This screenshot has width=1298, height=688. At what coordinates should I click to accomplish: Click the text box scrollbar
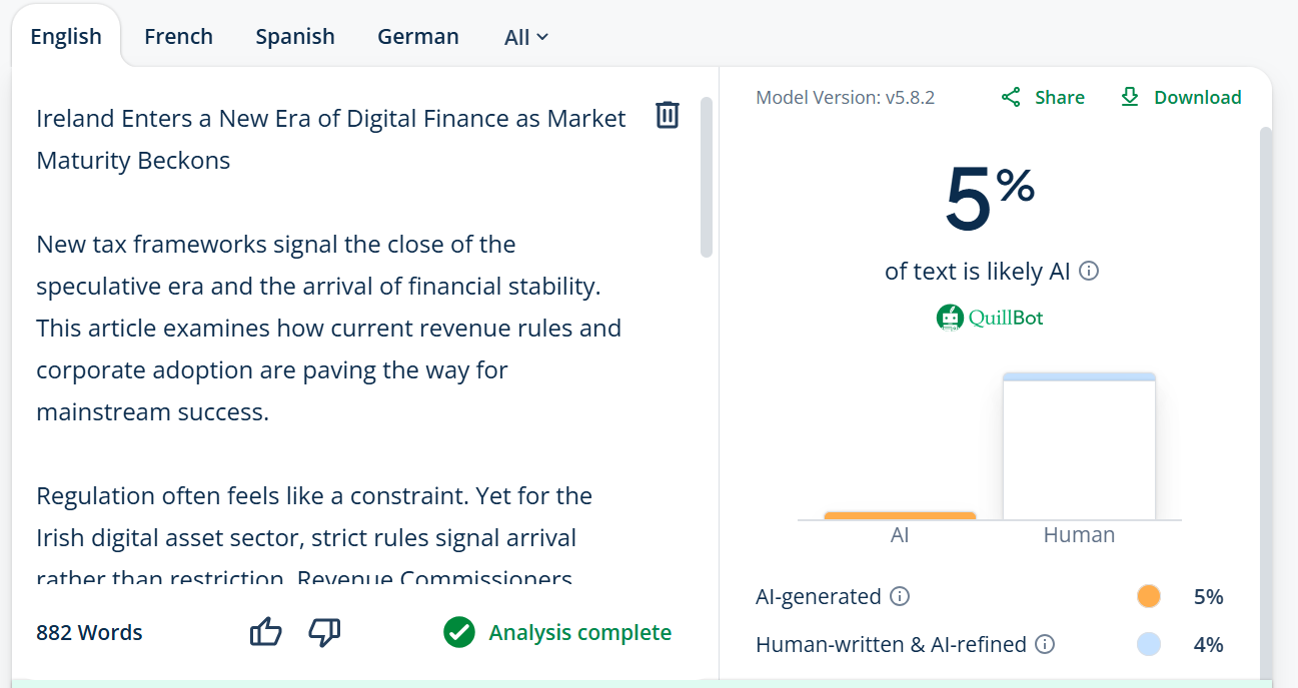click(706, 180)
